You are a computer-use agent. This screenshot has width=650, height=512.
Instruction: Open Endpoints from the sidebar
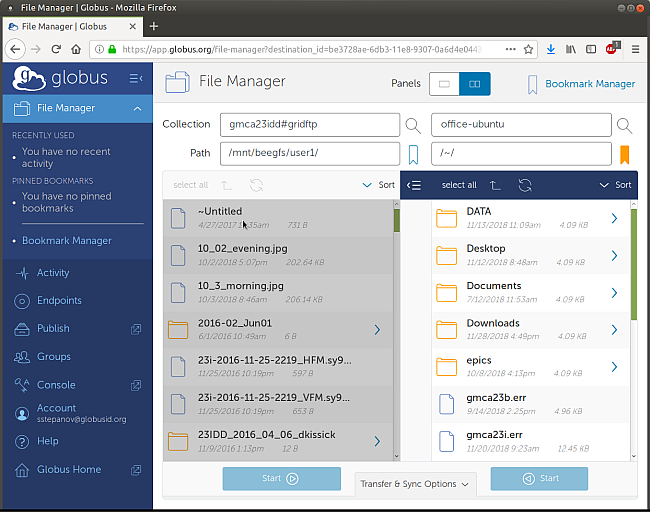coord(59,301)
